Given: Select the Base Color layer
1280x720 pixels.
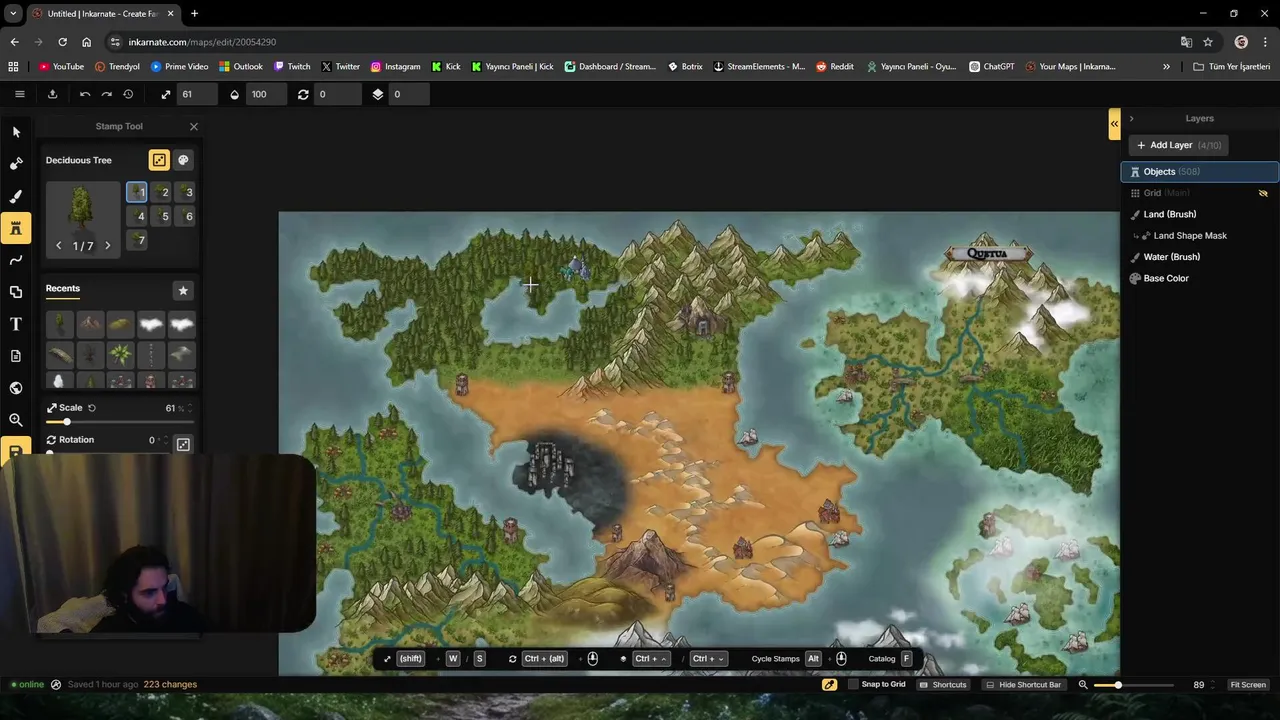Looking at the screenshot, I should point(1199,278).
